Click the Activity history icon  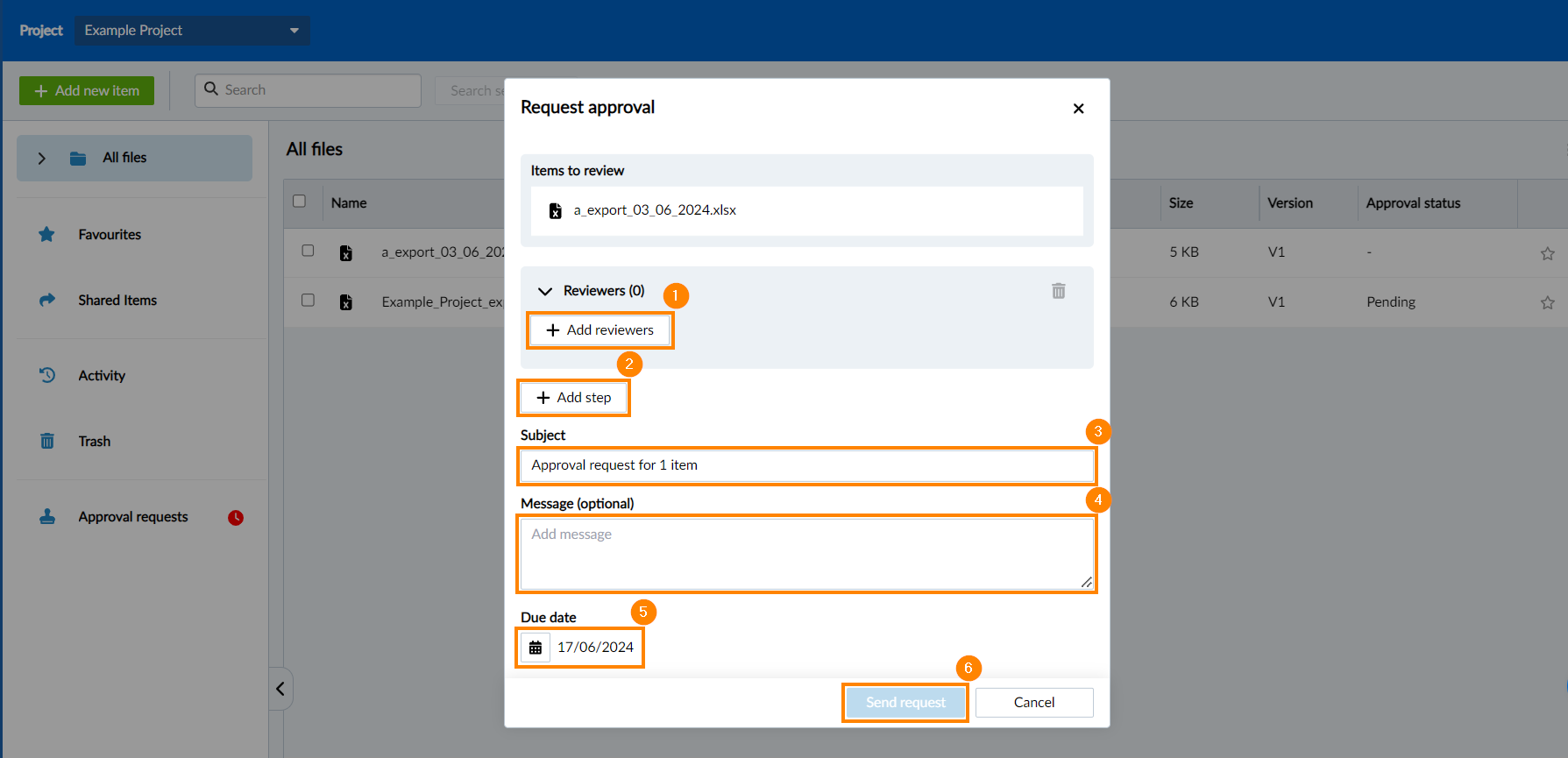pos(47,375)
